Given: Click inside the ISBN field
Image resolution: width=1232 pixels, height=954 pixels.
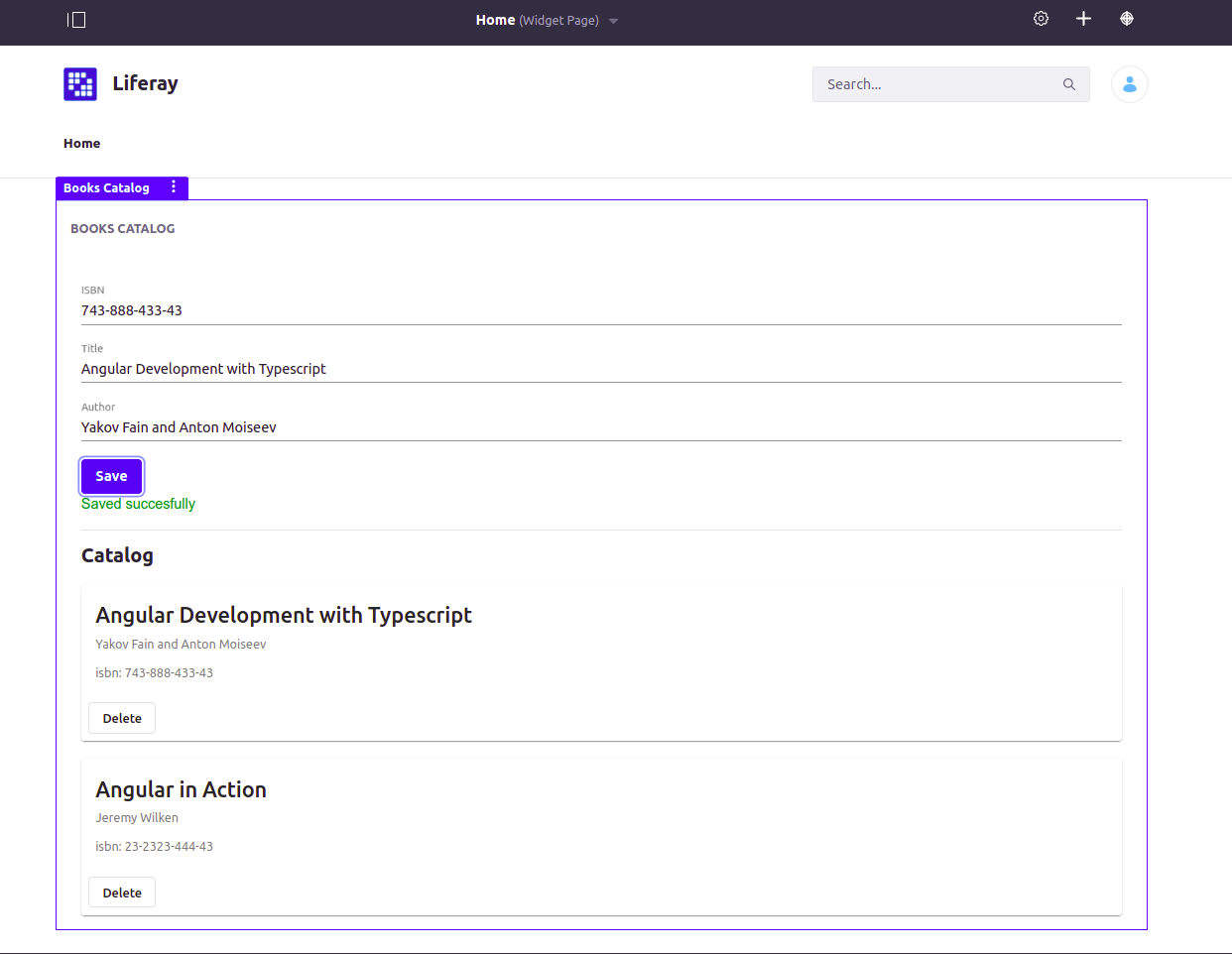Looking at the screenshot, I should 397,309.
